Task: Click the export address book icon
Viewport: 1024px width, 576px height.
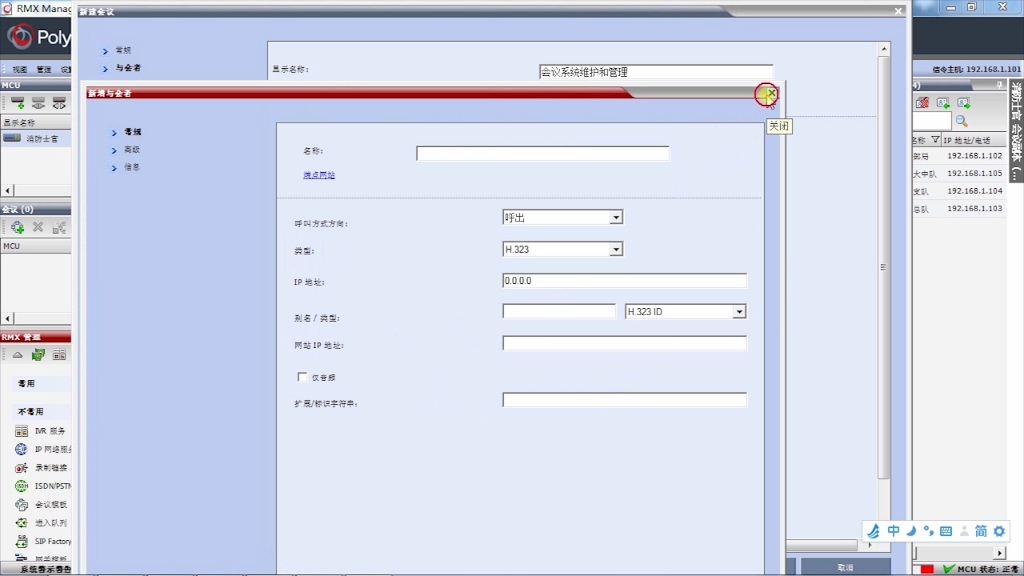Action: pyautogui.click(x=964, y=103)
